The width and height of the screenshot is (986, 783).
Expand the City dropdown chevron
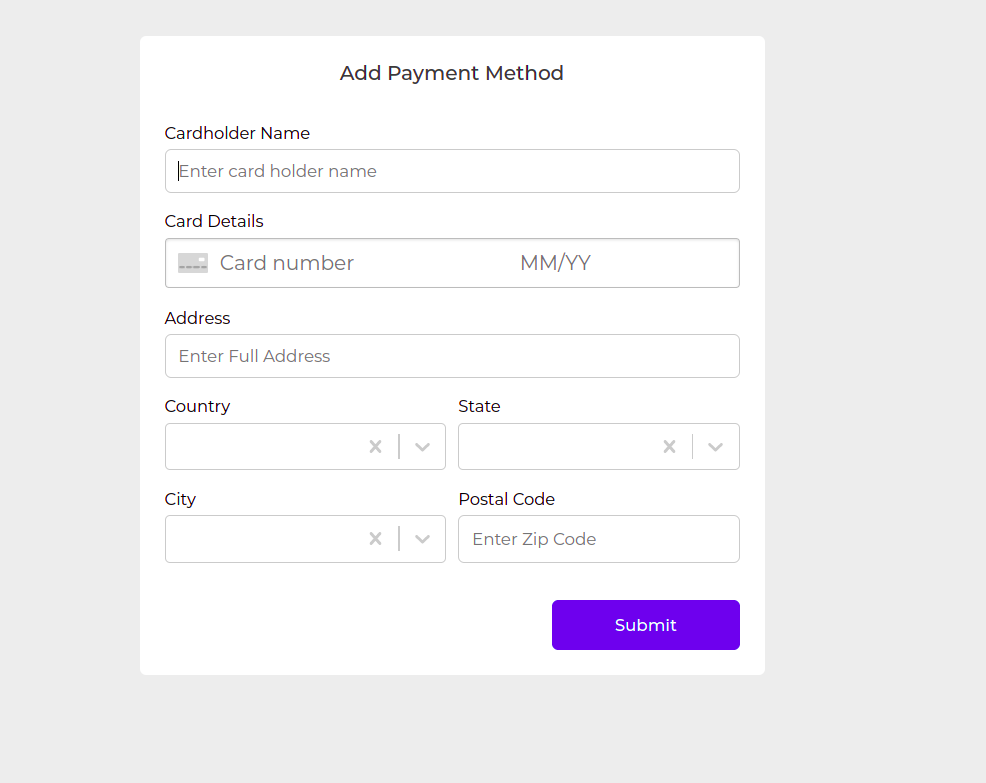click(423, 539)
